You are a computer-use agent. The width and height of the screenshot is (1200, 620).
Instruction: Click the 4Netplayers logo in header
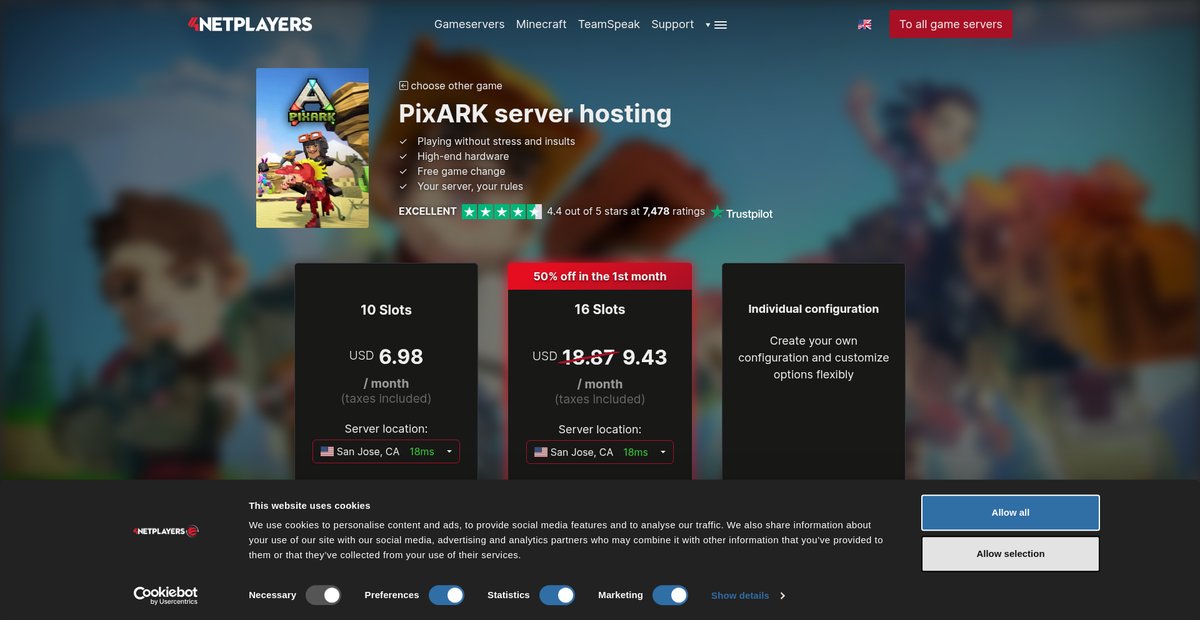click(x=250, y=24)
